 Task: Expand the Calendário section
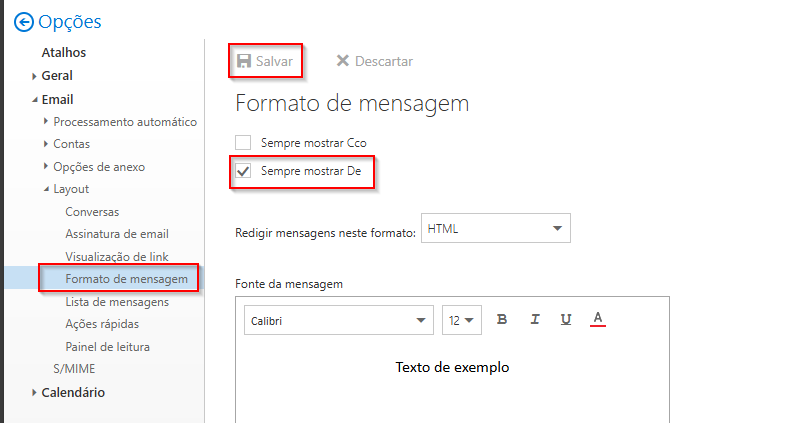tap(34, 393)
